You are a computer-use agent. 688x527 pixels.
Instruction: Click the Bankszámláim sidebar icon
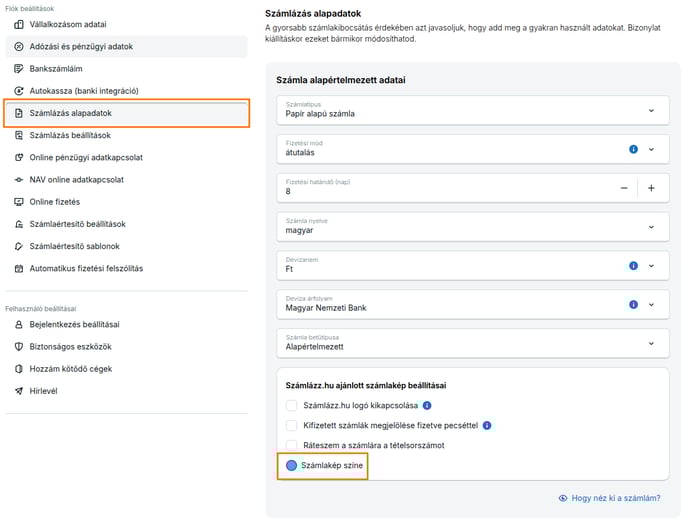[19, 68]
